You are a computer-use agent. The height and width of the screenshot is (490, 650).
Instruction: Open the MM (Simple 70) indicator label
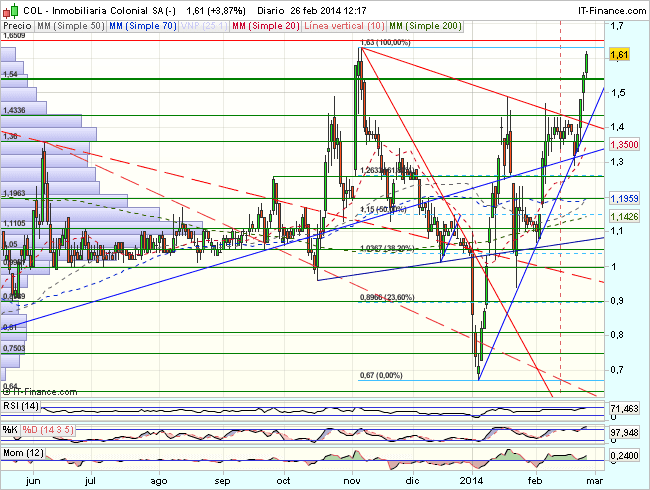pyautogui.click(x=143, y=26)
